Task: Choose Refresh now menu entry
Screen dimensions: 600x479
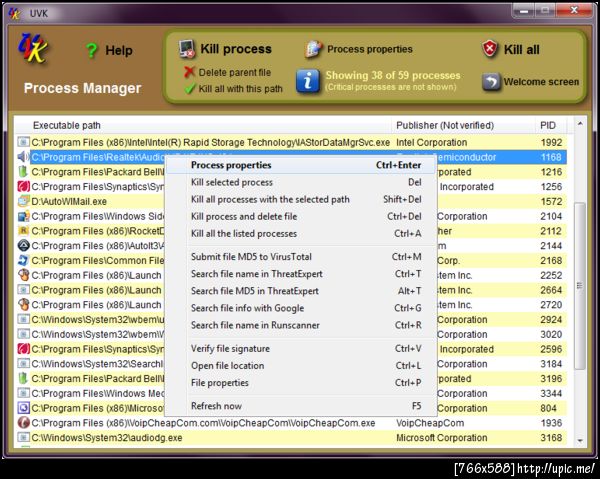Action: point(300,406)
